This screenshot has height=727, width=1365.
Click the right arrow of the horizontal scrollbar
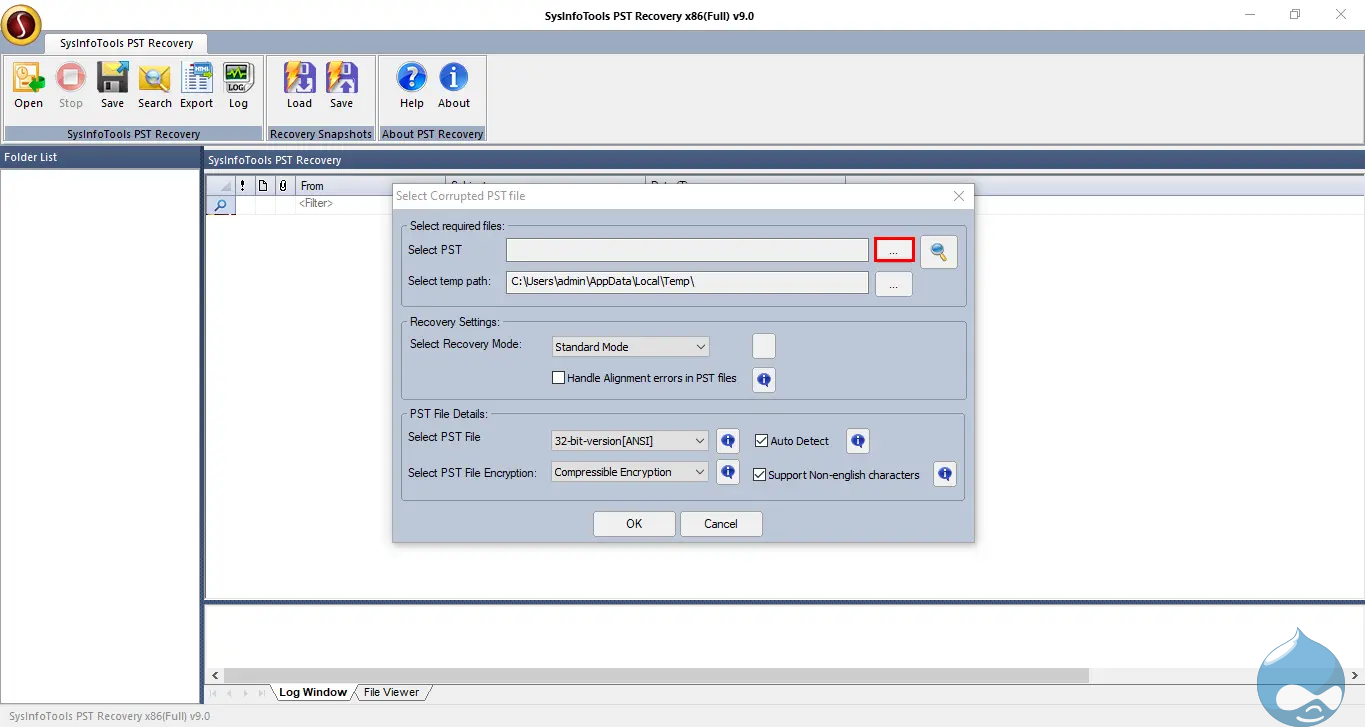coord(1355,676)
